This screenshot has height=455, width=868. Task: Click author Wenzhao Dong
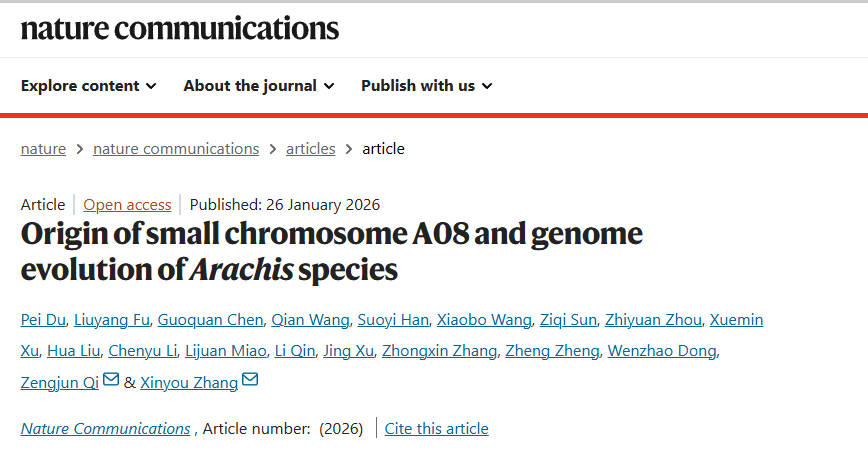pos(664,350)
